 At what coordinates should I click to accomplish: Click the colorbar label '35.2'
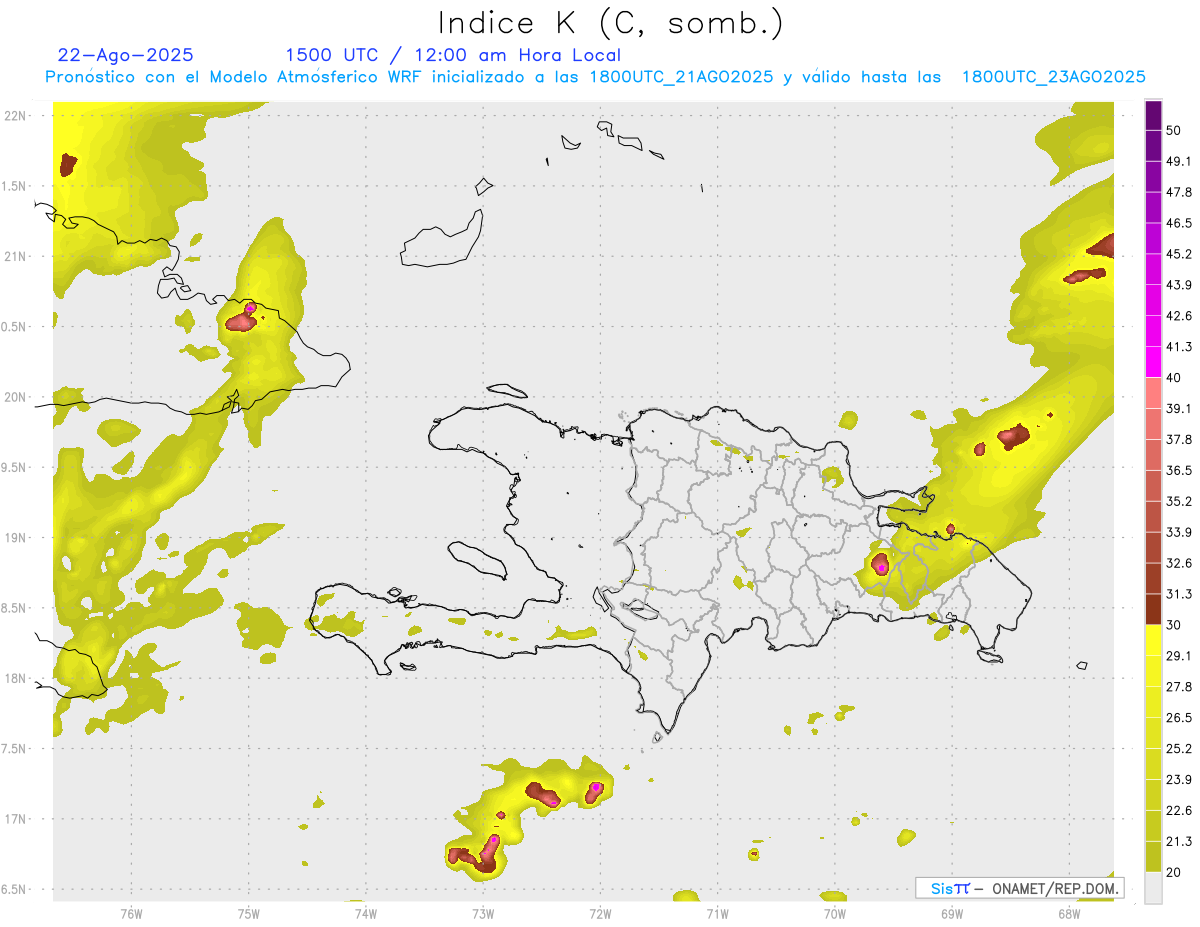[x=1179, y=501]
